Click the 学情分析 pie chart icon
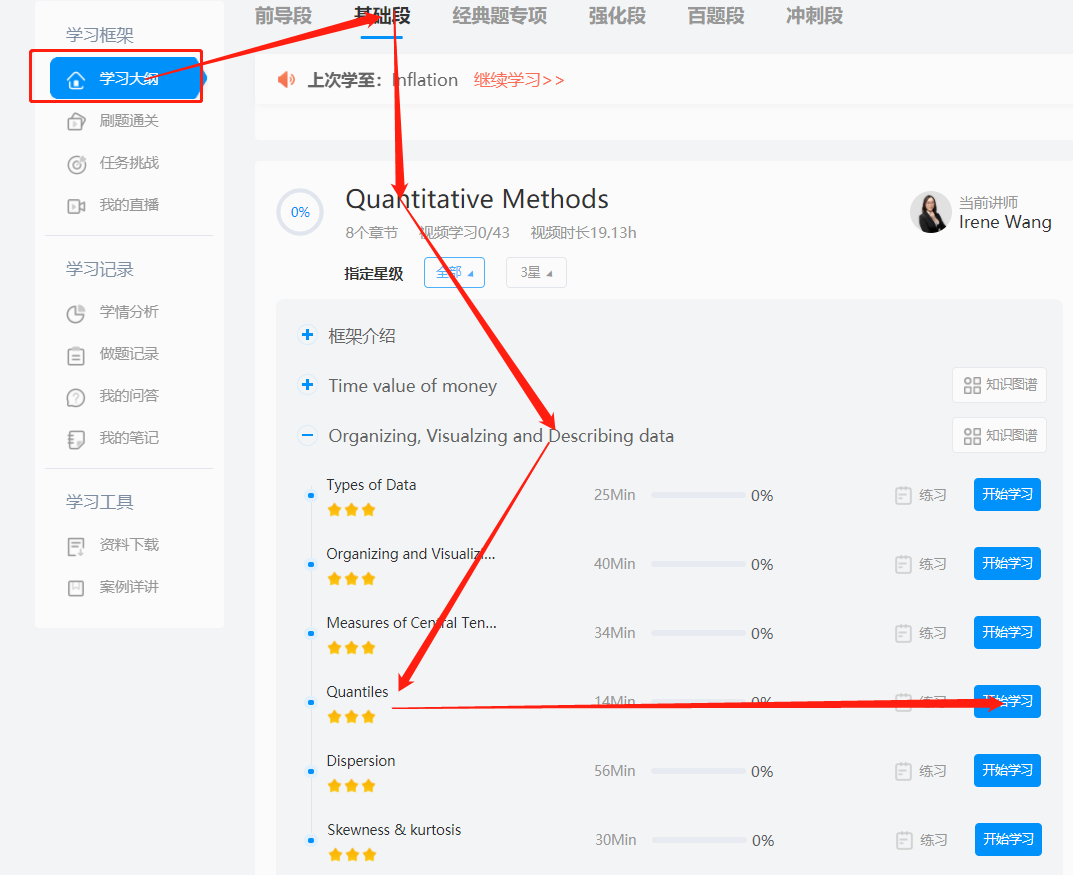Image resolution: width=1073 pixels, height=875 pixels. pos(76,313)
